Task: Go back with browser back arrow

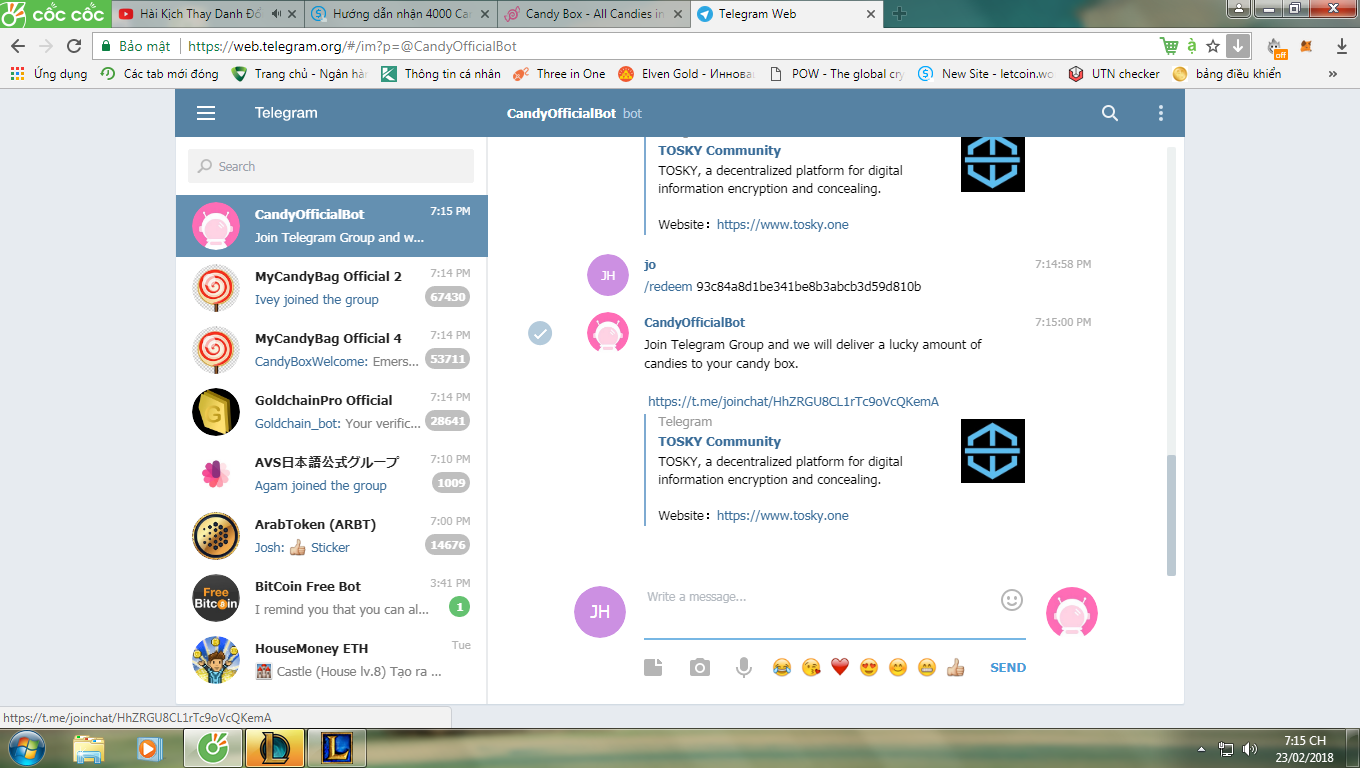Action: tap(18, 46)
